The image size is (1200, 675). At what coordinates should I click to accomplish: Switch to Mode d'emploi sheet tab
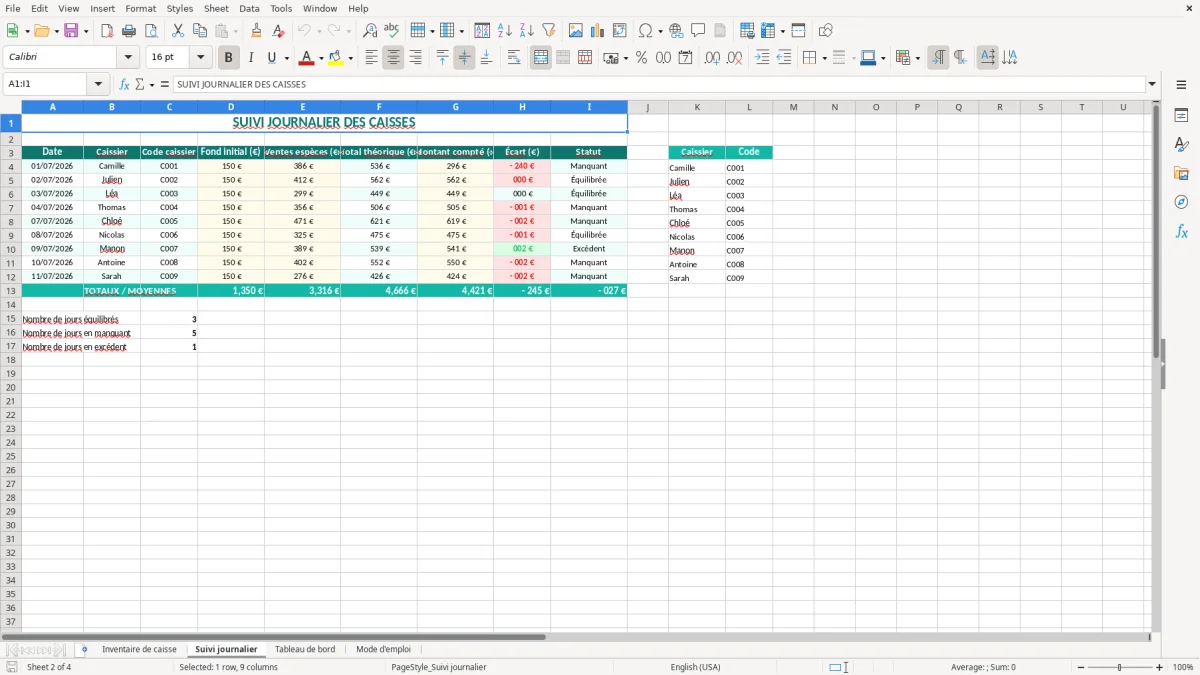point(383,649)
